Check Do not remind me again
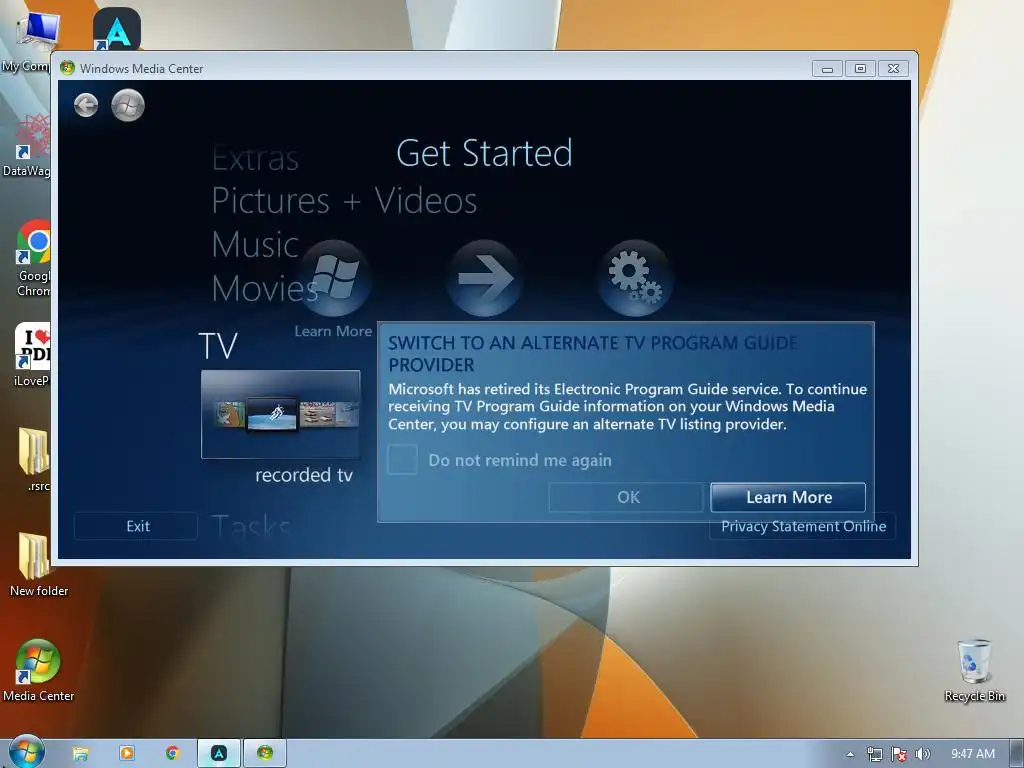Screen dimensions: 1024x768 point(402,460)
